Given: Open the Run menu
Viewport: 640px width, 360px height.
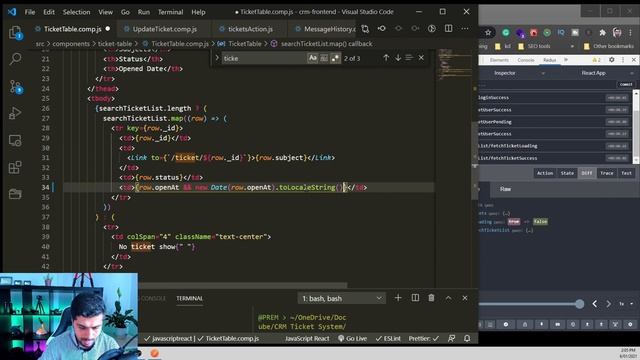Looking at the screenshot, I should pos(144,12).
